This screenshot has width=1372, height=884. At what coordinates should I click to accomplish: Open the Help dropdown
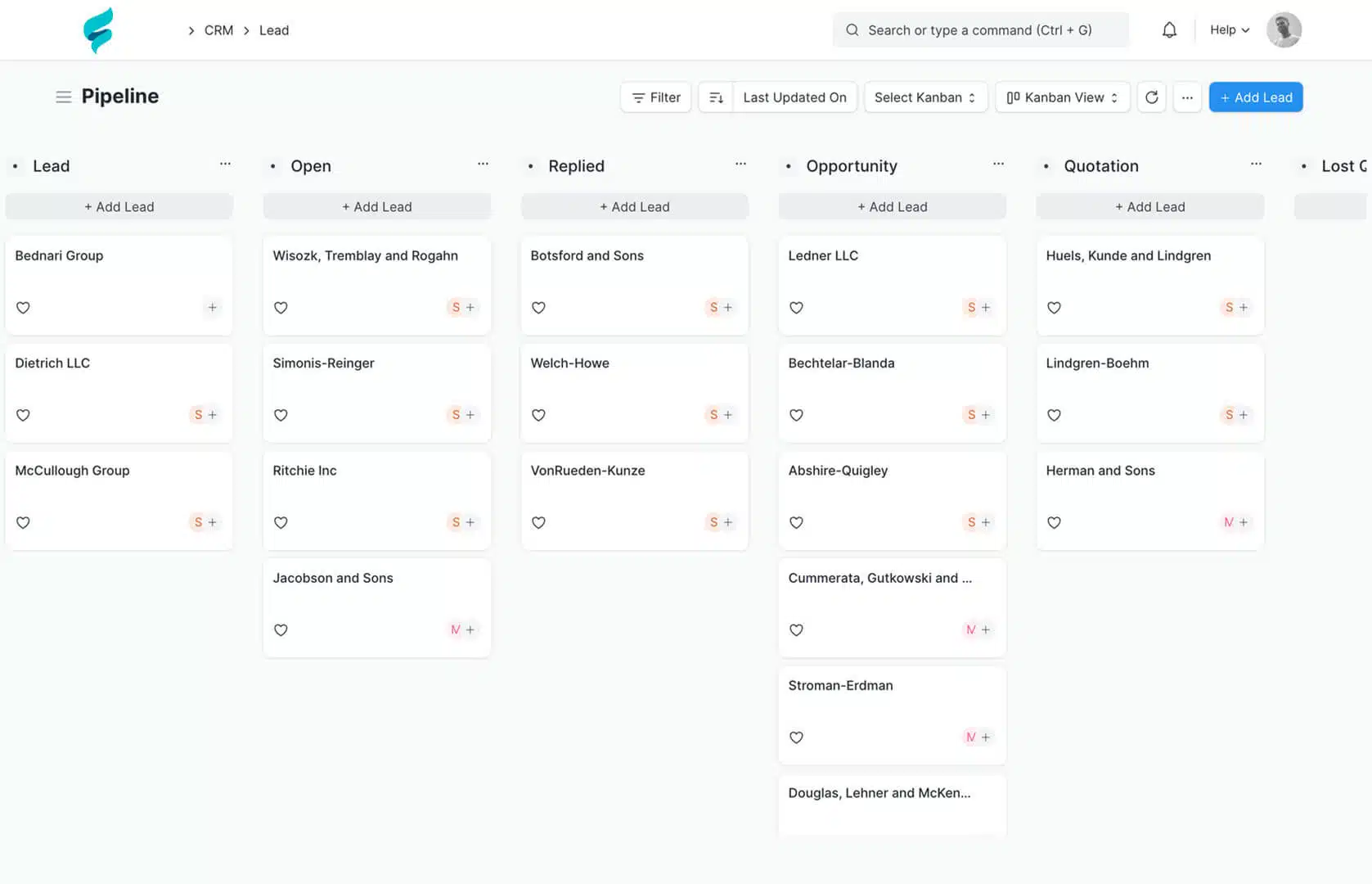pos(1229,30)
